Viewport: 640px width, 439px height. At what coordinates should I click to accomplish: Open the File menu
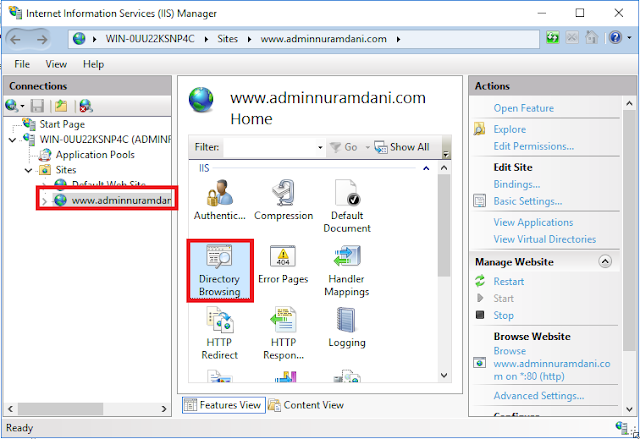click(x=22, y=64)
